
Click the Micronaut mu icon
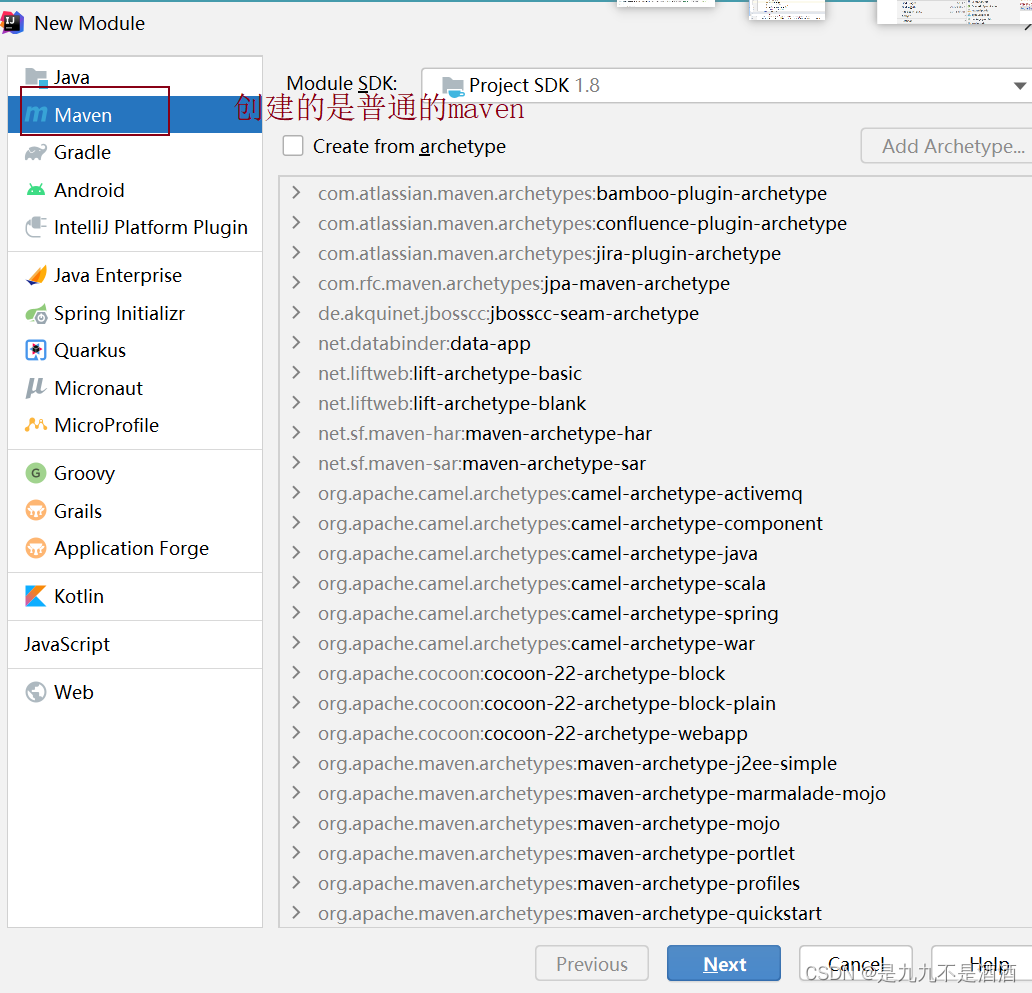[x=36, y=388]
